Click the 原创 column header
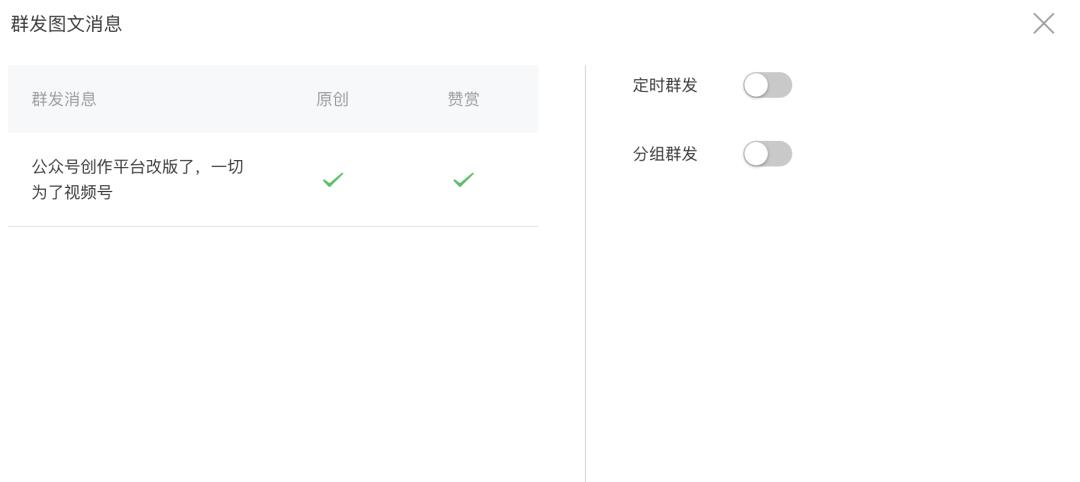The image size is (1080, 482). [332, 99]
